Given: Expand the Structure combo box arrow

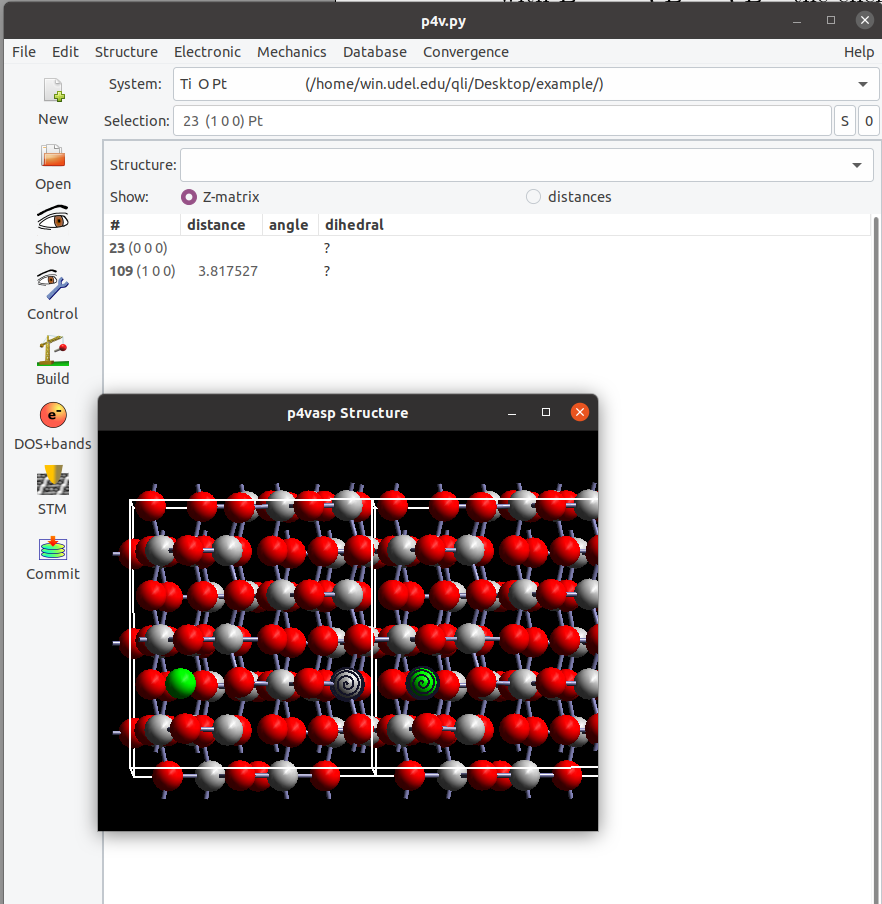Looking at the screenshot, I should click(856, 165).
